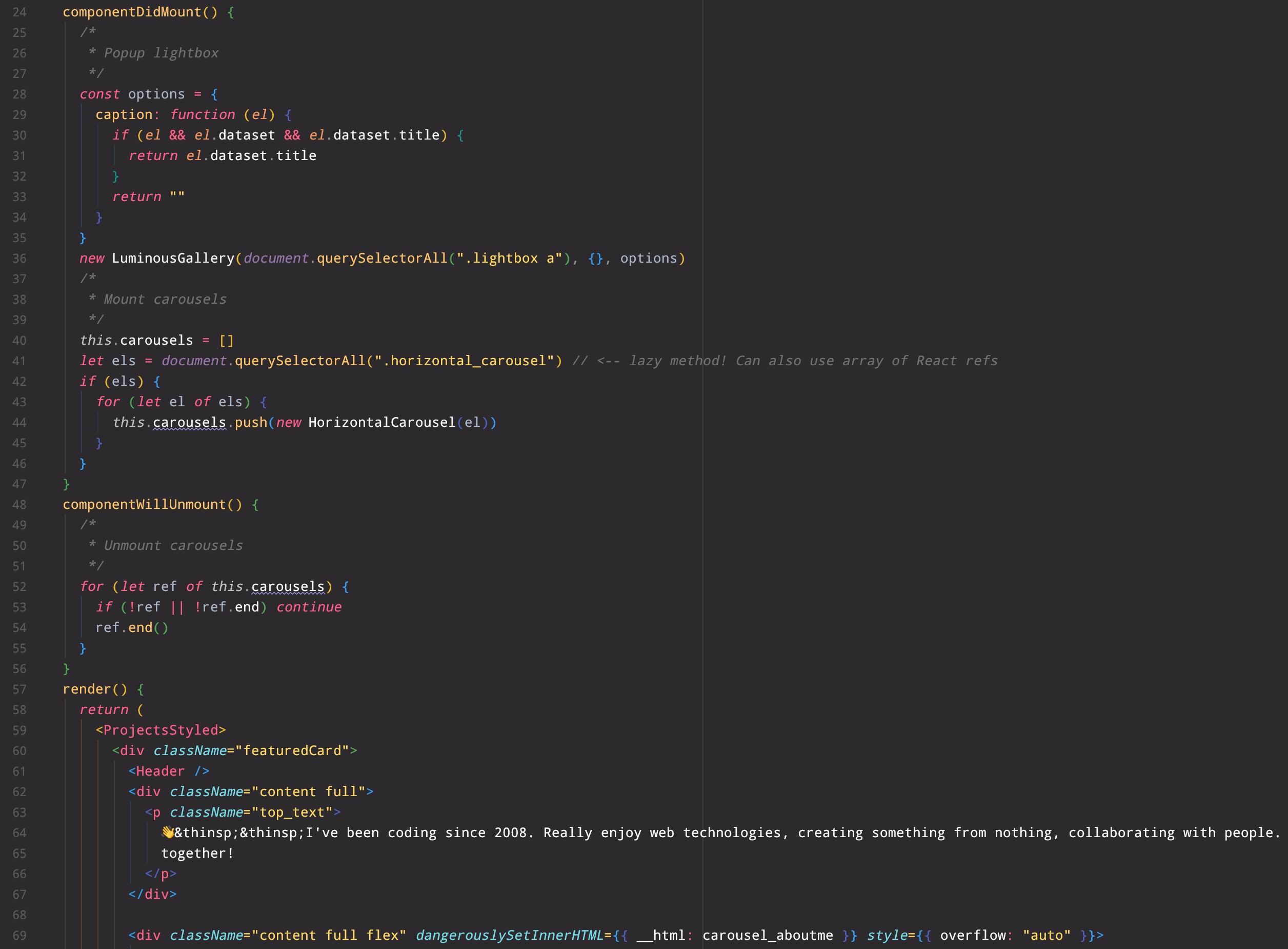Click line number 24 in the gutter

[19, 12]
